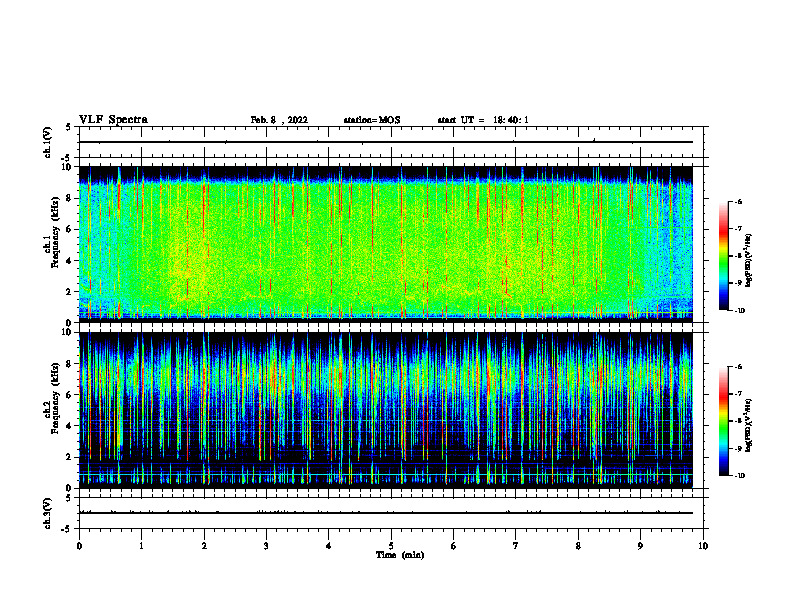Click the ch.3 voltage waveform trace
This screenshot has width=792, height=612.
click(386, 513)
